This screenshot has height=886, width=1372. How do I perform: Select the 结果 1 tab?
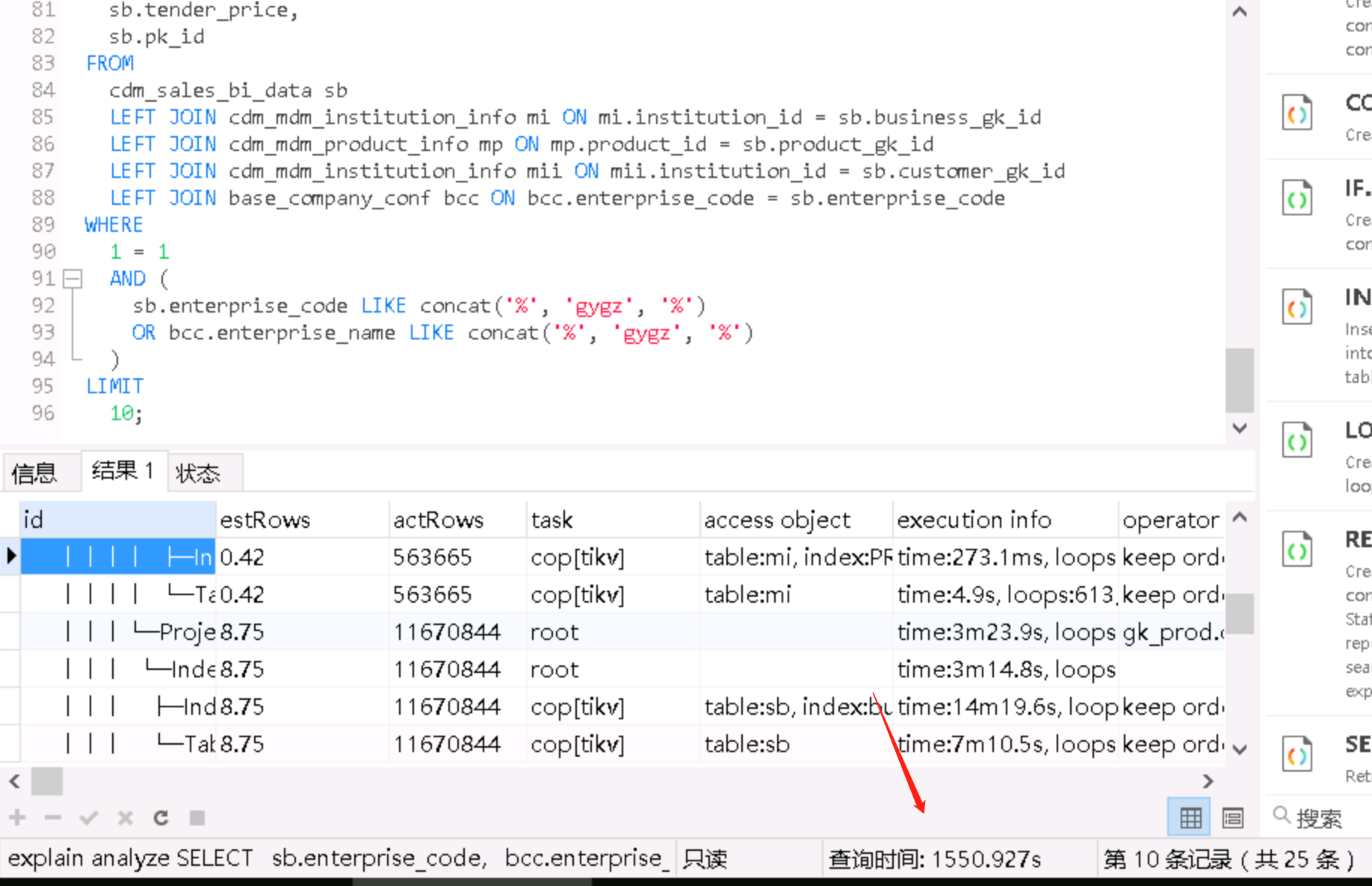pos(123,470)
